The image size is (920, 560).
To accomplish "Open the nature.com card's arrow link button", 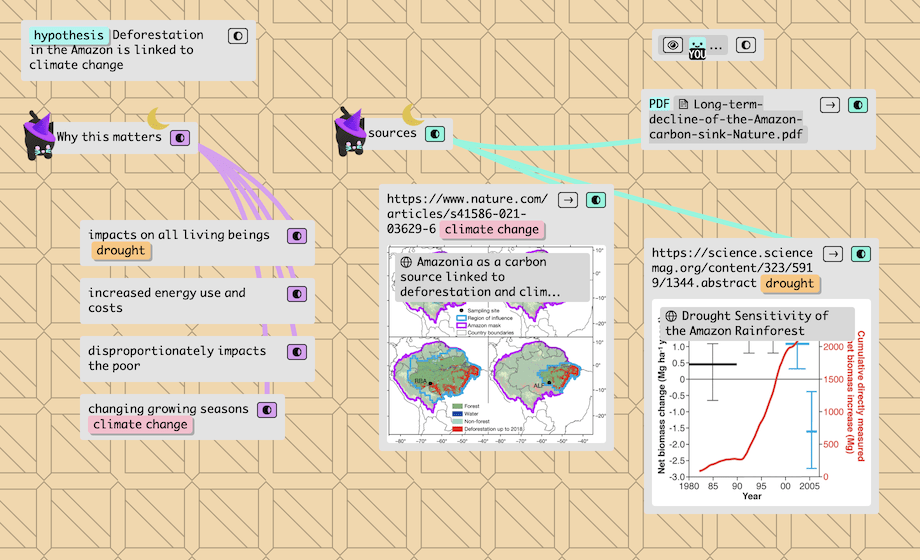I will point(567,200).
